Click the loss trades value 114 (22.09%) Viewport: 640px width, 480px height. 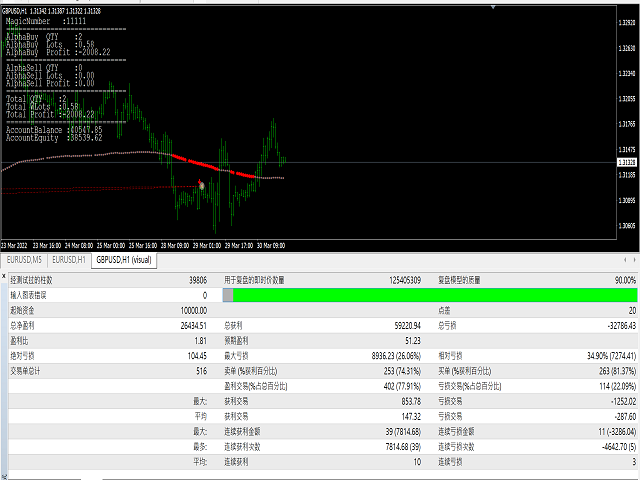tap(618, 386)
